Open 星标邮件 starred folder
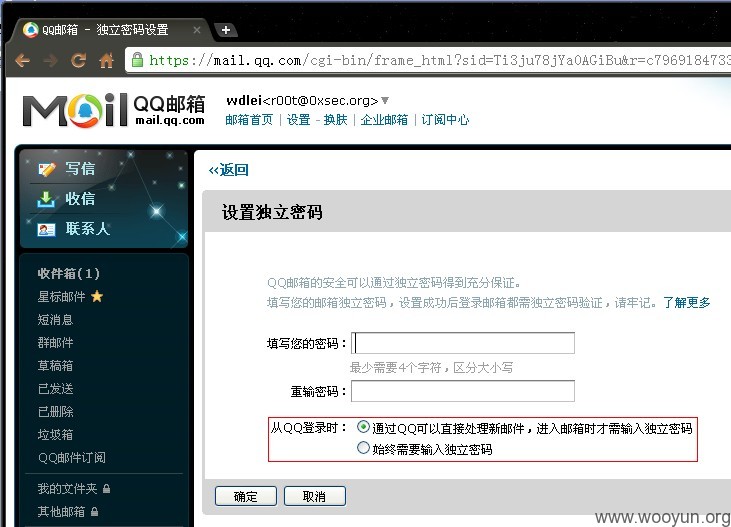731x527 pixels. point(62,297)
